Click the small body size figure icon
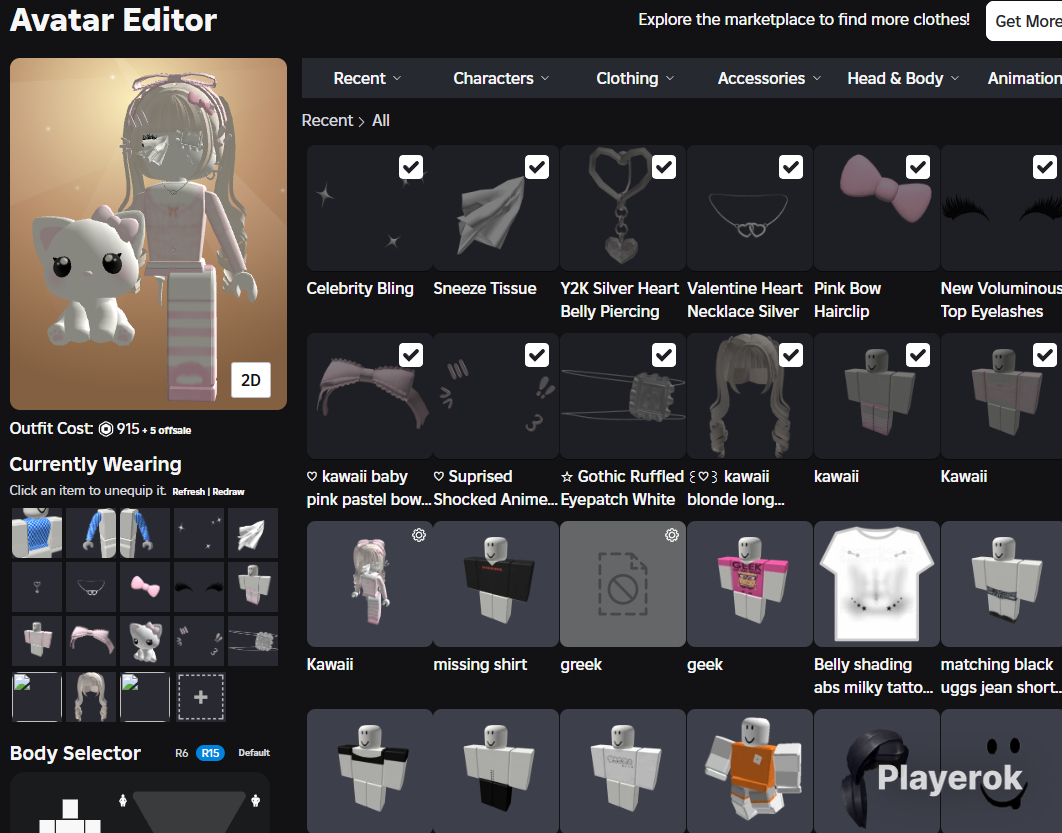 pos(123,801)
